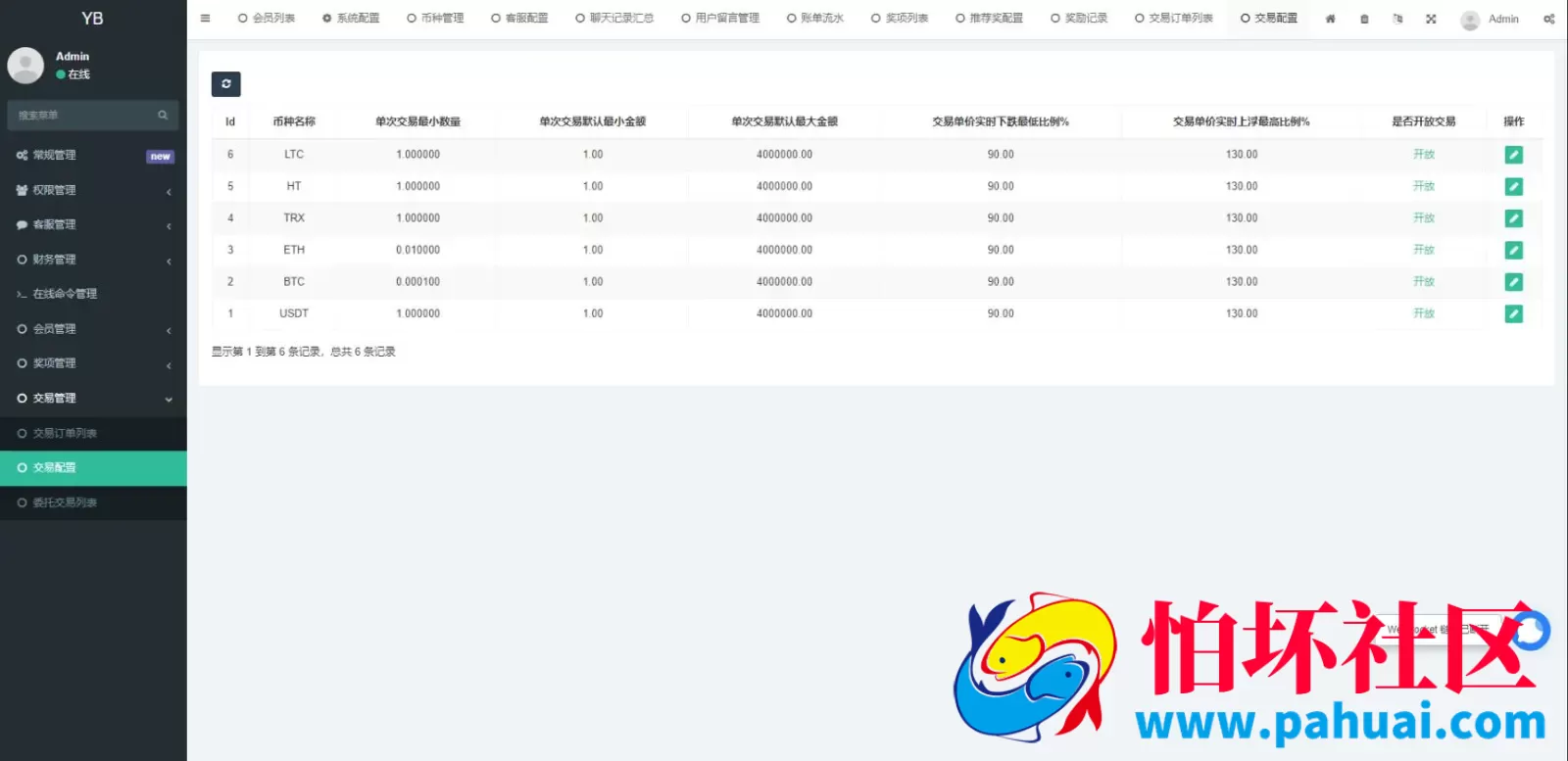Viewport: 1568px width, 761px height.
Task: Click 开放 status in ETH row
Action: 1424,250
